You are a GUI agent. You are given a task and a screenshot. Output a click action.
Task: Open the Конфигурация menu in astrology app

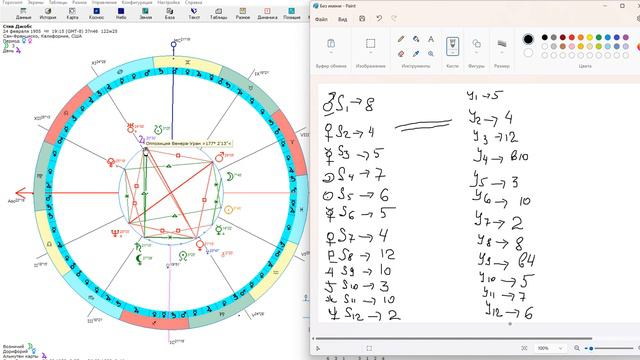(137, 2)
